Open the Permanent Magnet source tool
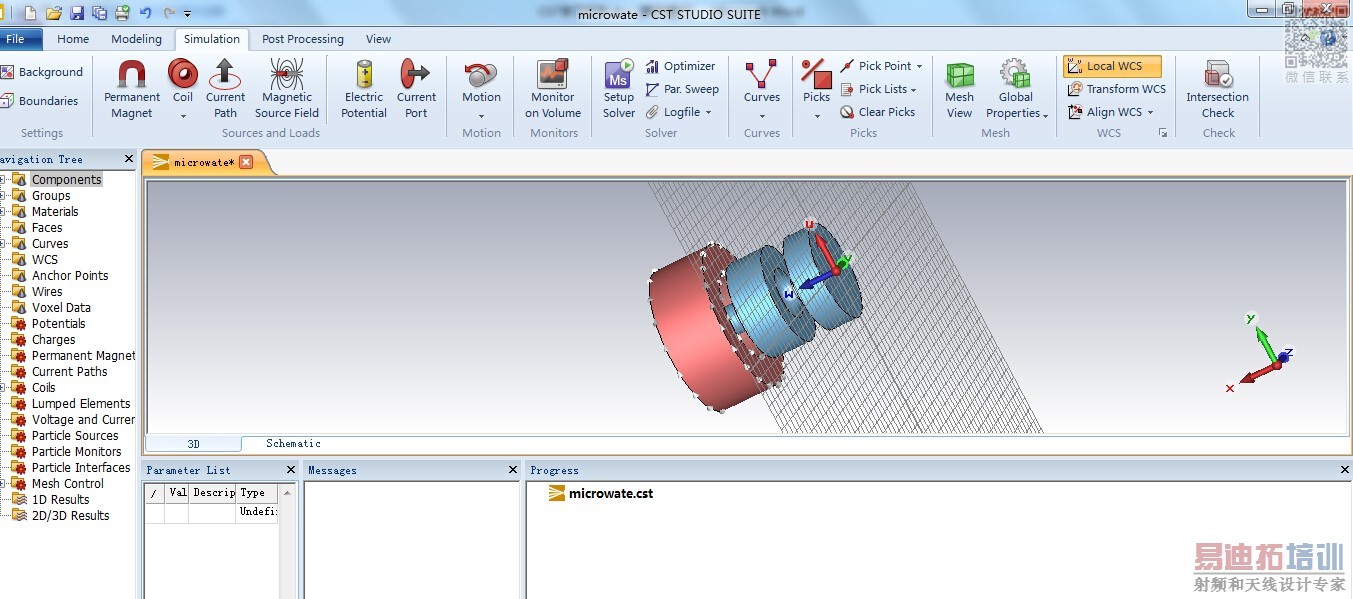The width and height of the screenshot is (1353, 599). coord(132,89)
